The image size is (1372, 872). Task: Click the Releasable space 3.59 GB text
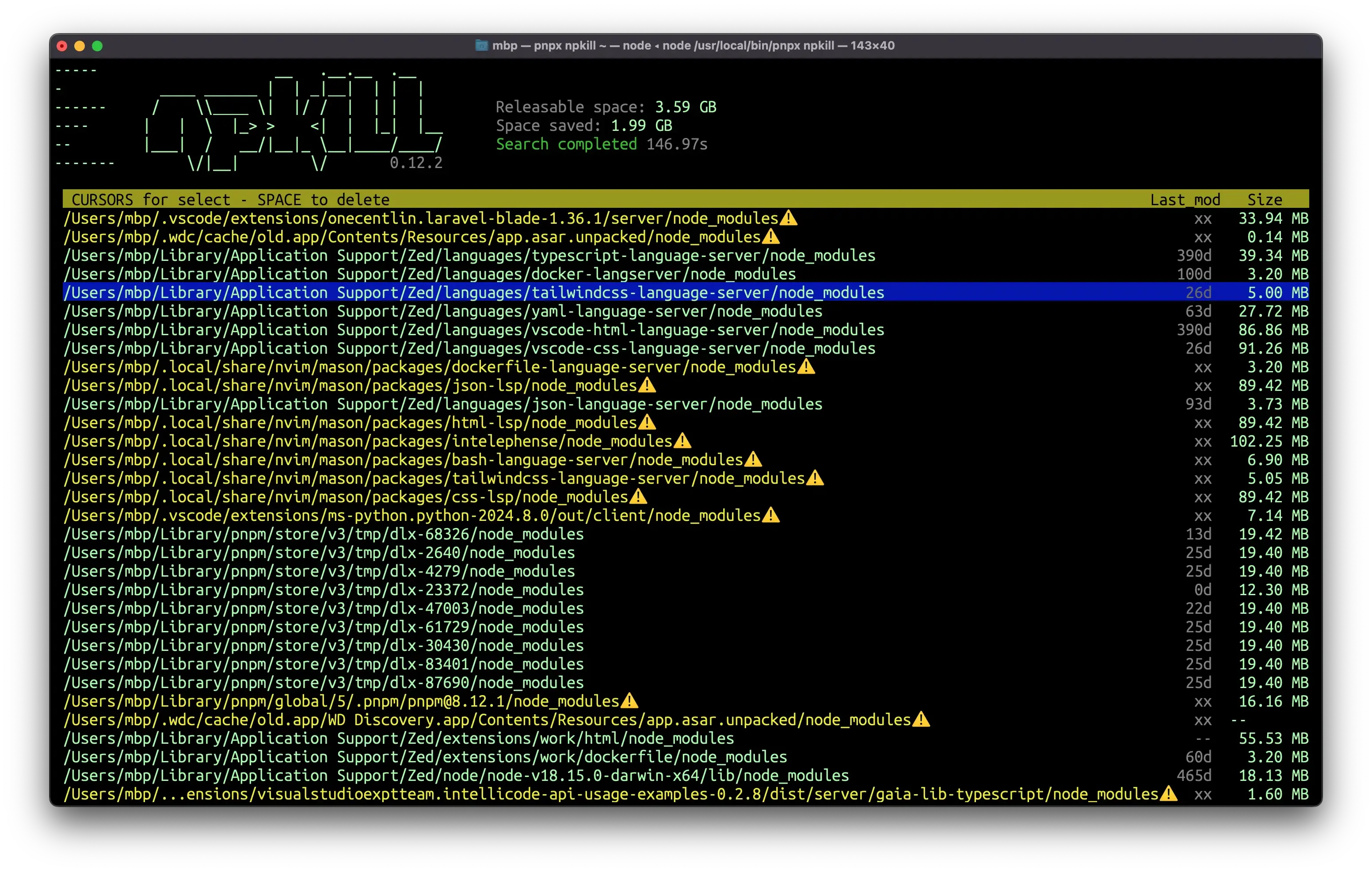pos(606,107)
